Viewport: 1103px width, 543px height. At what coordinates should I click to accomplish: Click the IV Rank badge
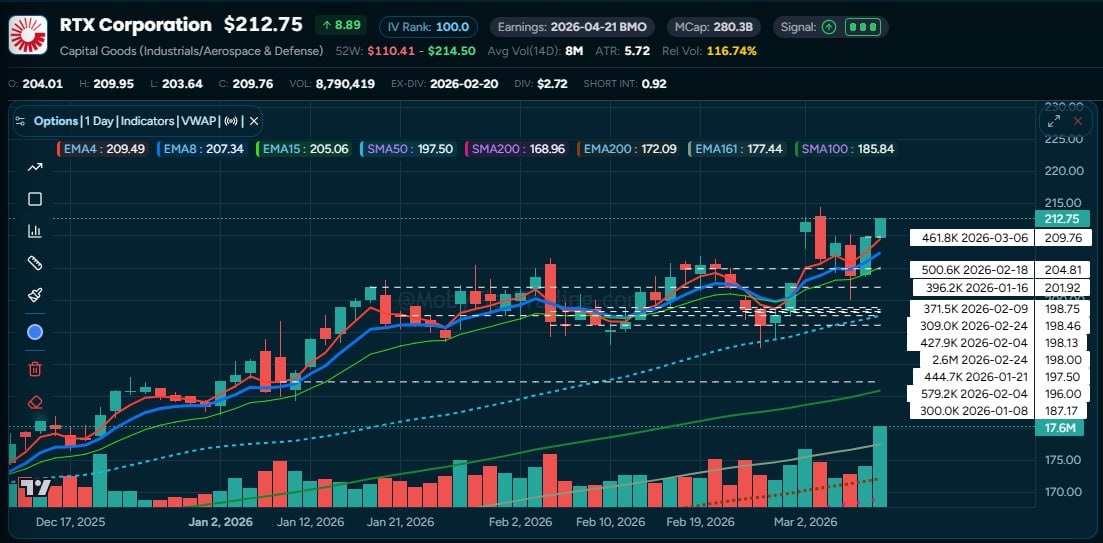(428, 26)
